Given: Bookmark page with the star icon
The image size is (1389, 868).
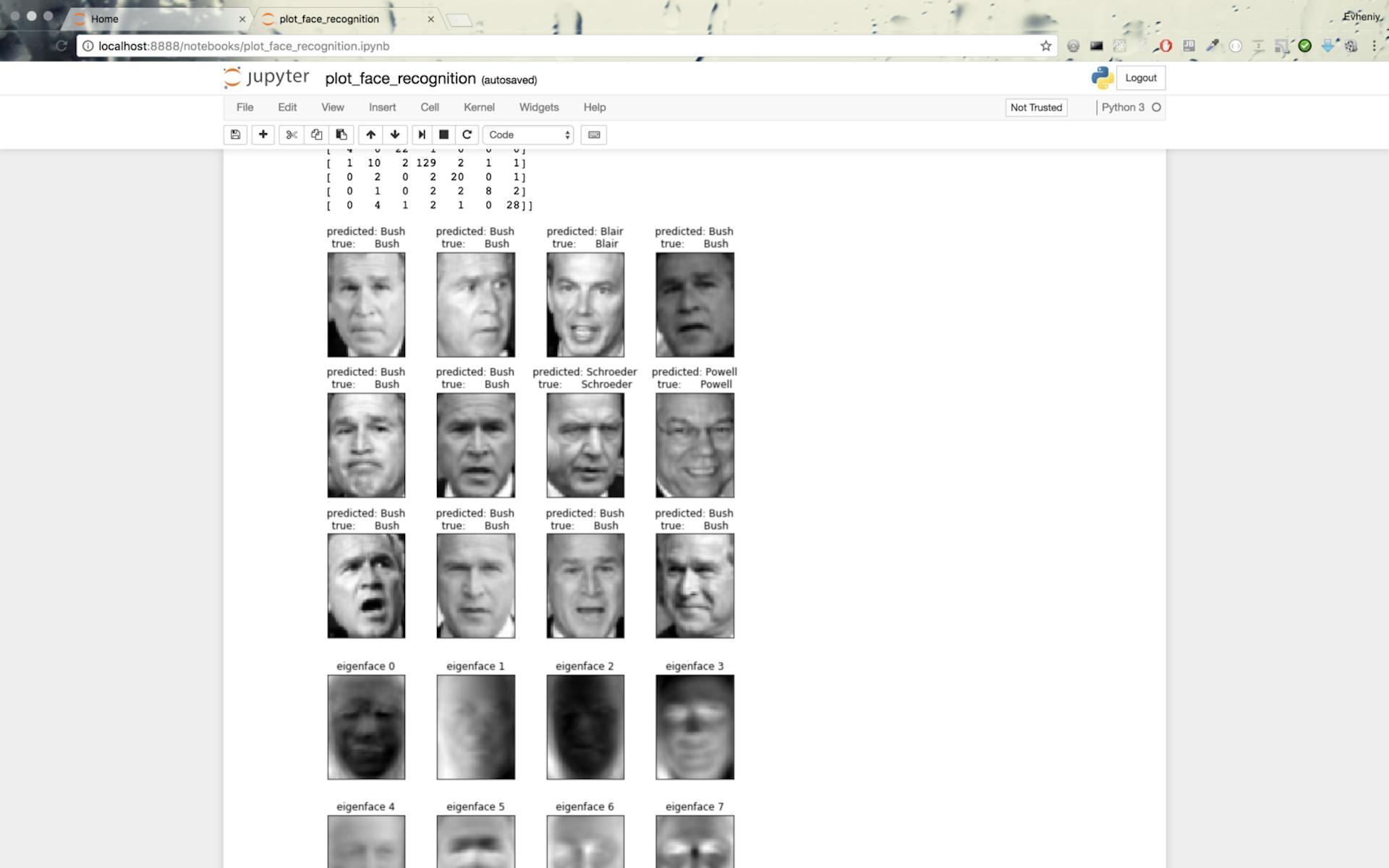Looking at the screenshot, I should pos(1045,46).
